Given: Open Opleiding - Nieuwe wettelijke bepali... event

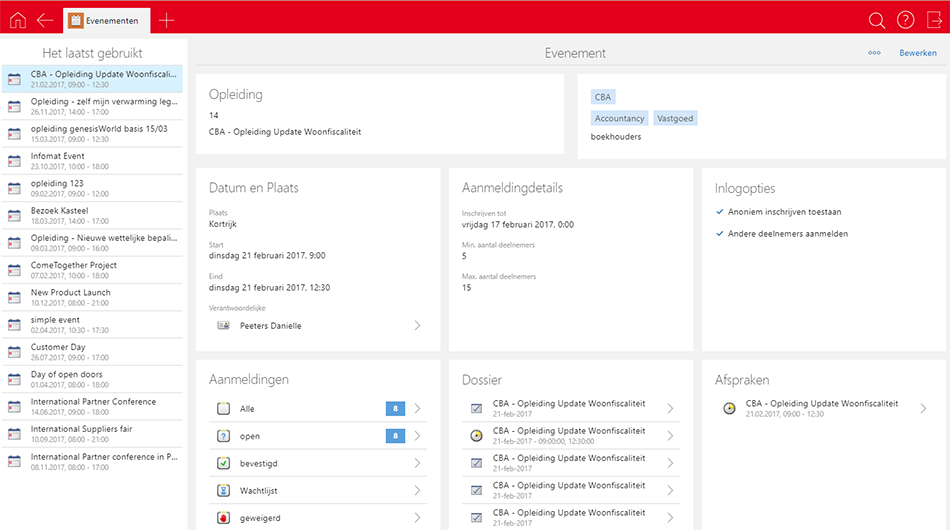Looking at the screenshot, I should tap(92, 242).
